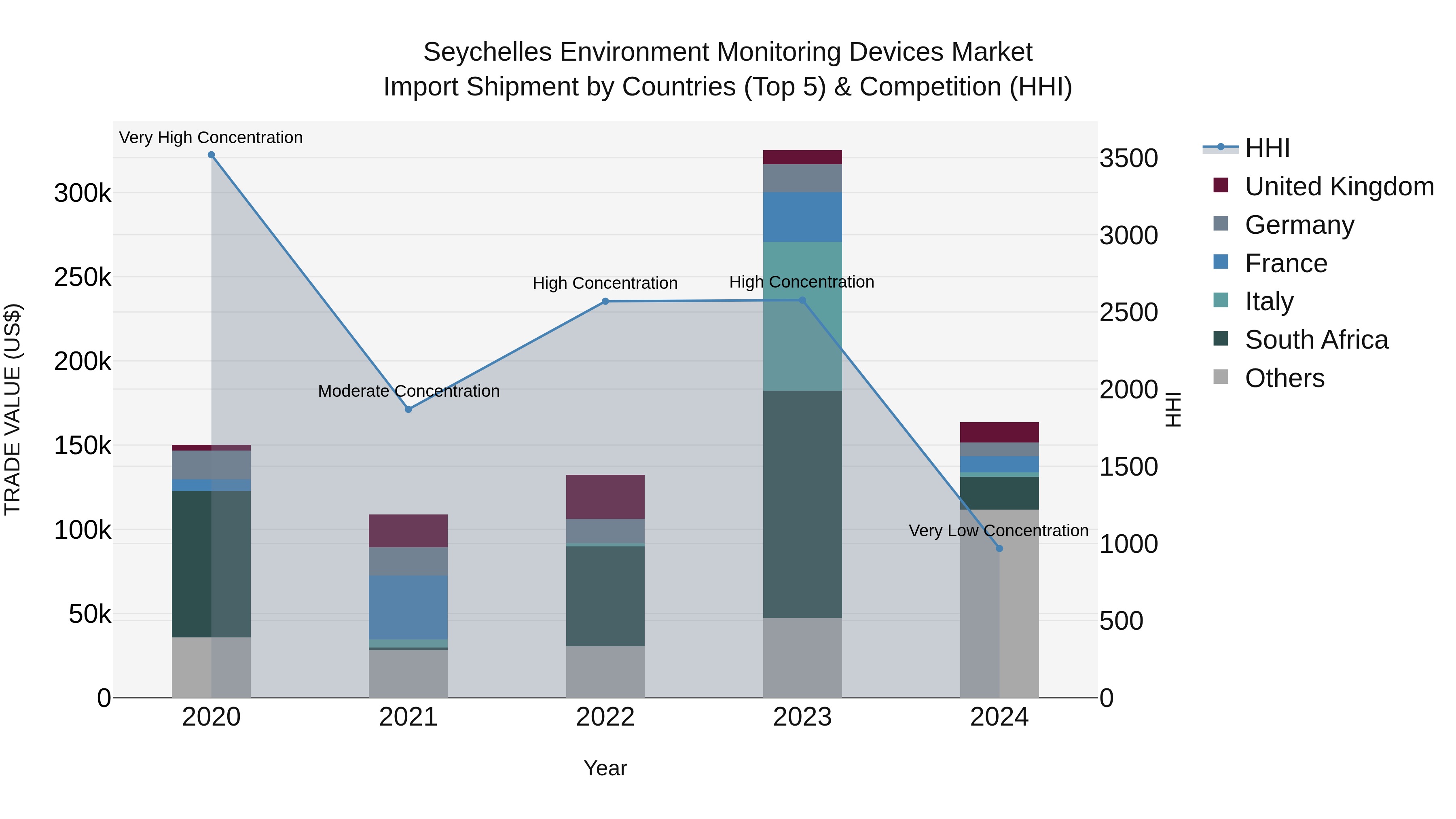Click the 2023 Others bar segment

802,657
